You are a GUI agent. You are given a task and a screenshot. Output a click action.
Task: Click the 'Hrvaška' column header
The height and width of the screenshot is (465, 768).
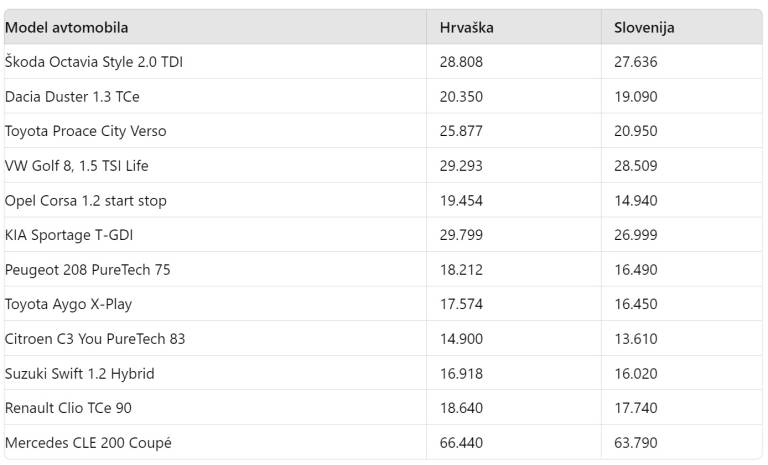(x=466, y=28)
